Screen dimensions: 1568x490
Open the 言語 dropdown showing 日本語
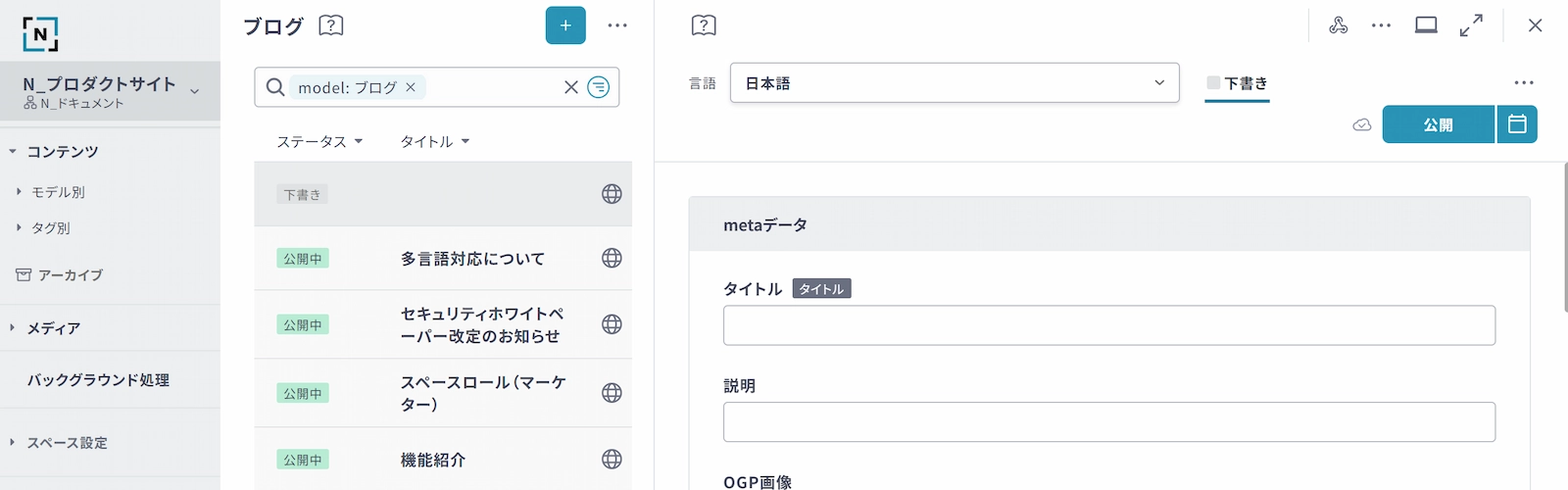click(x=954, y=83)
